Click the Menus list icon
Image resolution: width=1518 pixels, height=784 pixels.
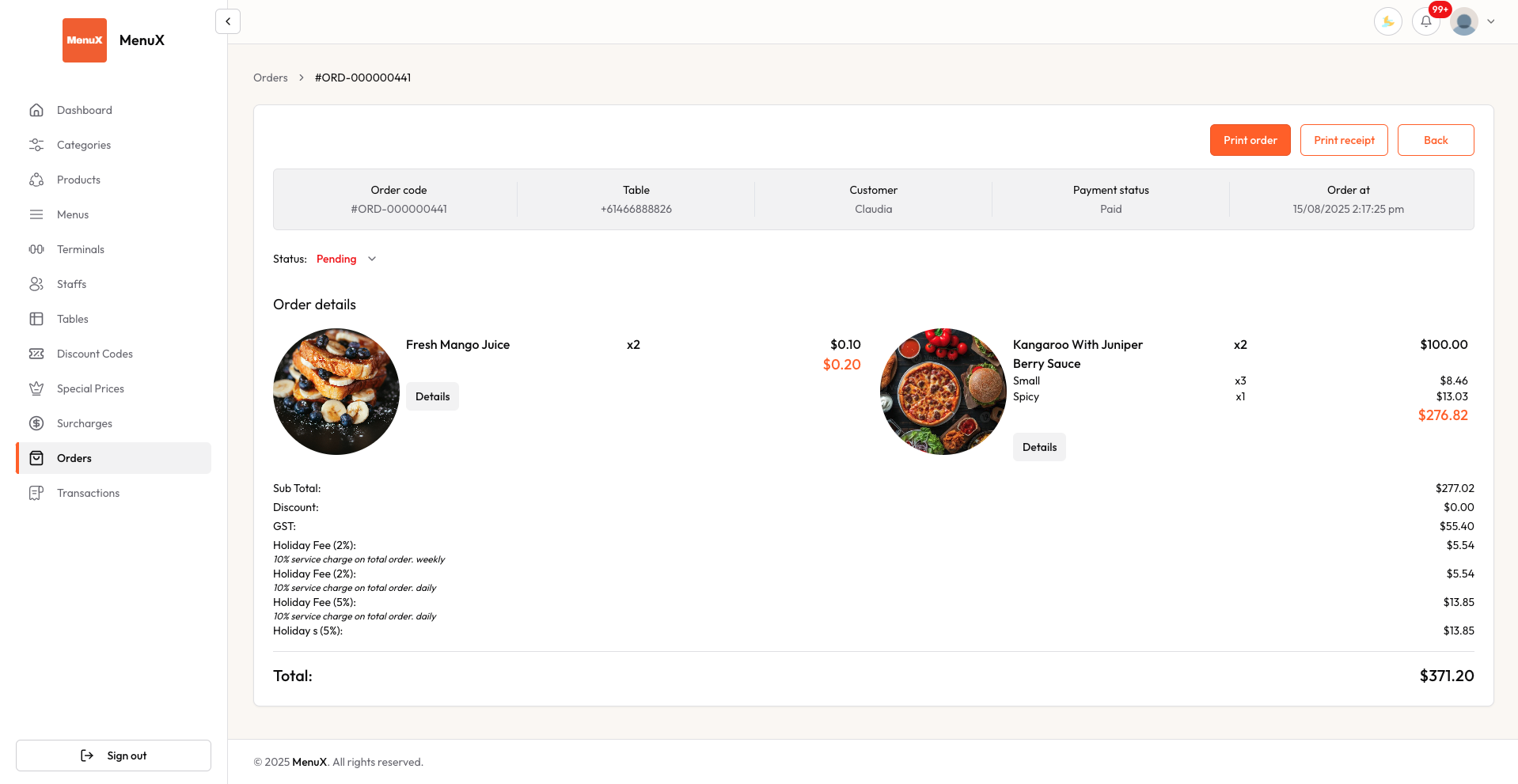click(36, 214)
